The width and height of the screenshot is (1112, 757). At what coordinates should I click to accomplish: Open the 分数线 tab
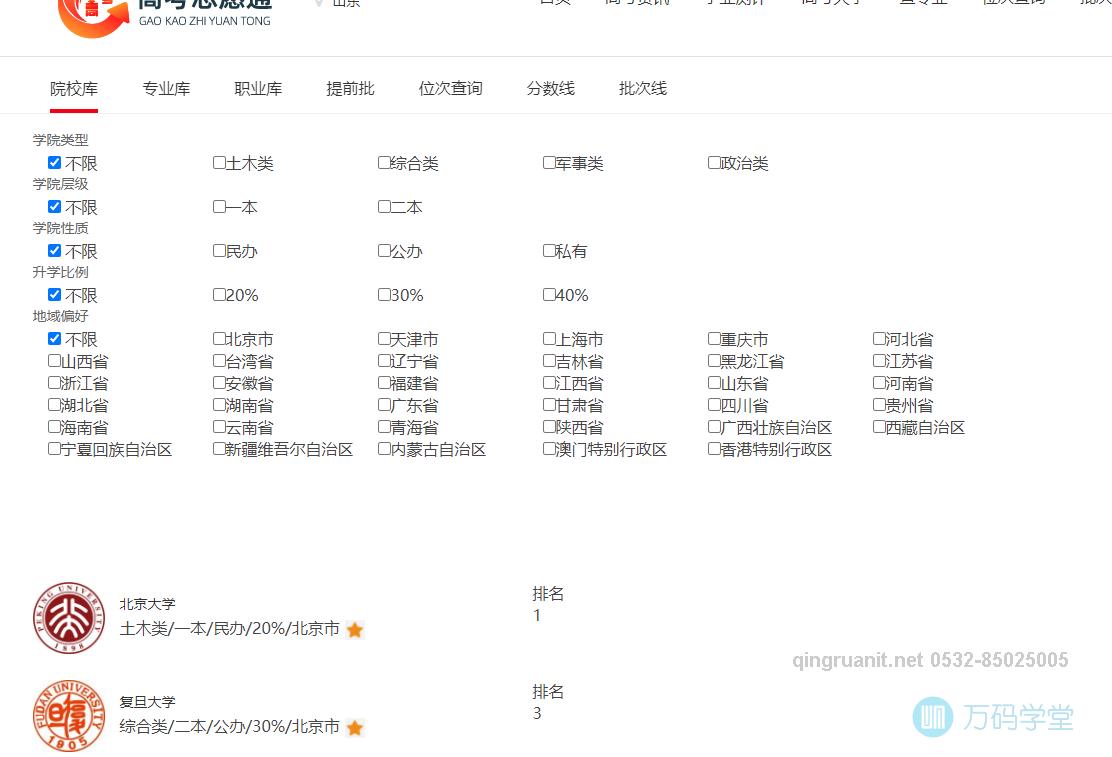pyautogui.click(x=551, y=88)
